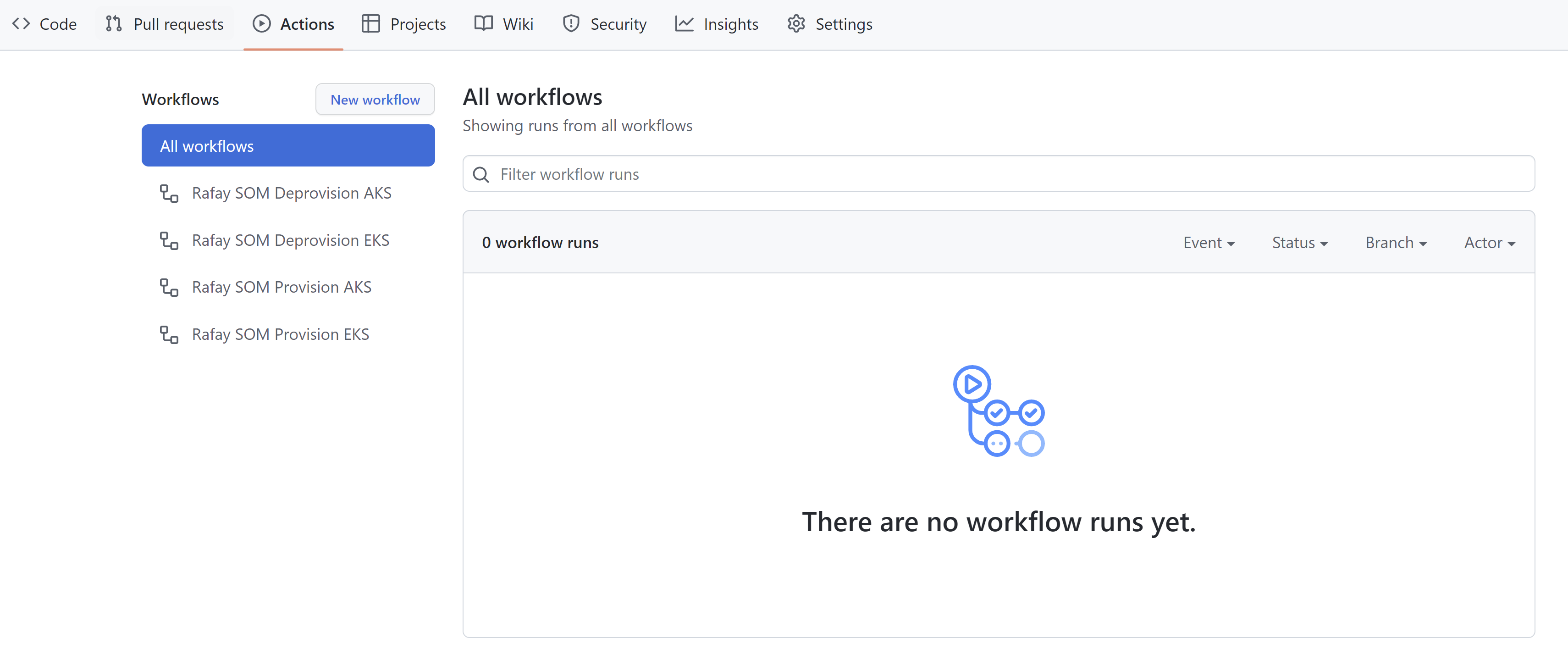
Task: Click the Security shield icon
Action: [571, 24]
